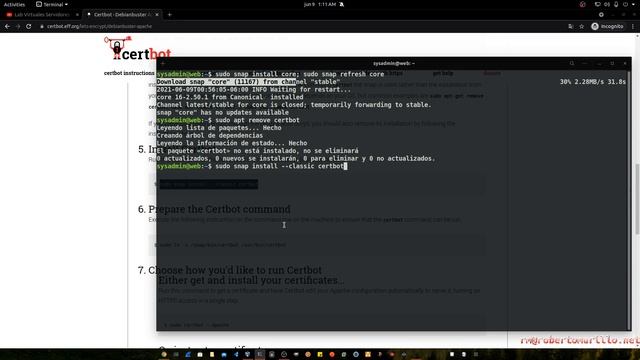640x360 pixels.
Task: Click the terminal title 'sysadmin@web: ~'
Action: (x=394, y=63)
